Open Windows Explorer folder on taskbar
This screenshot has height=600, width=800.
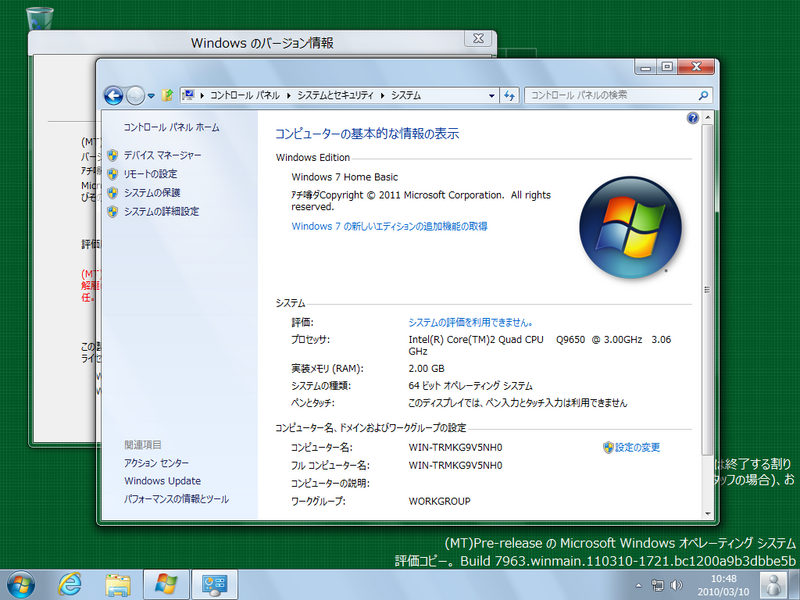(118, 585)
